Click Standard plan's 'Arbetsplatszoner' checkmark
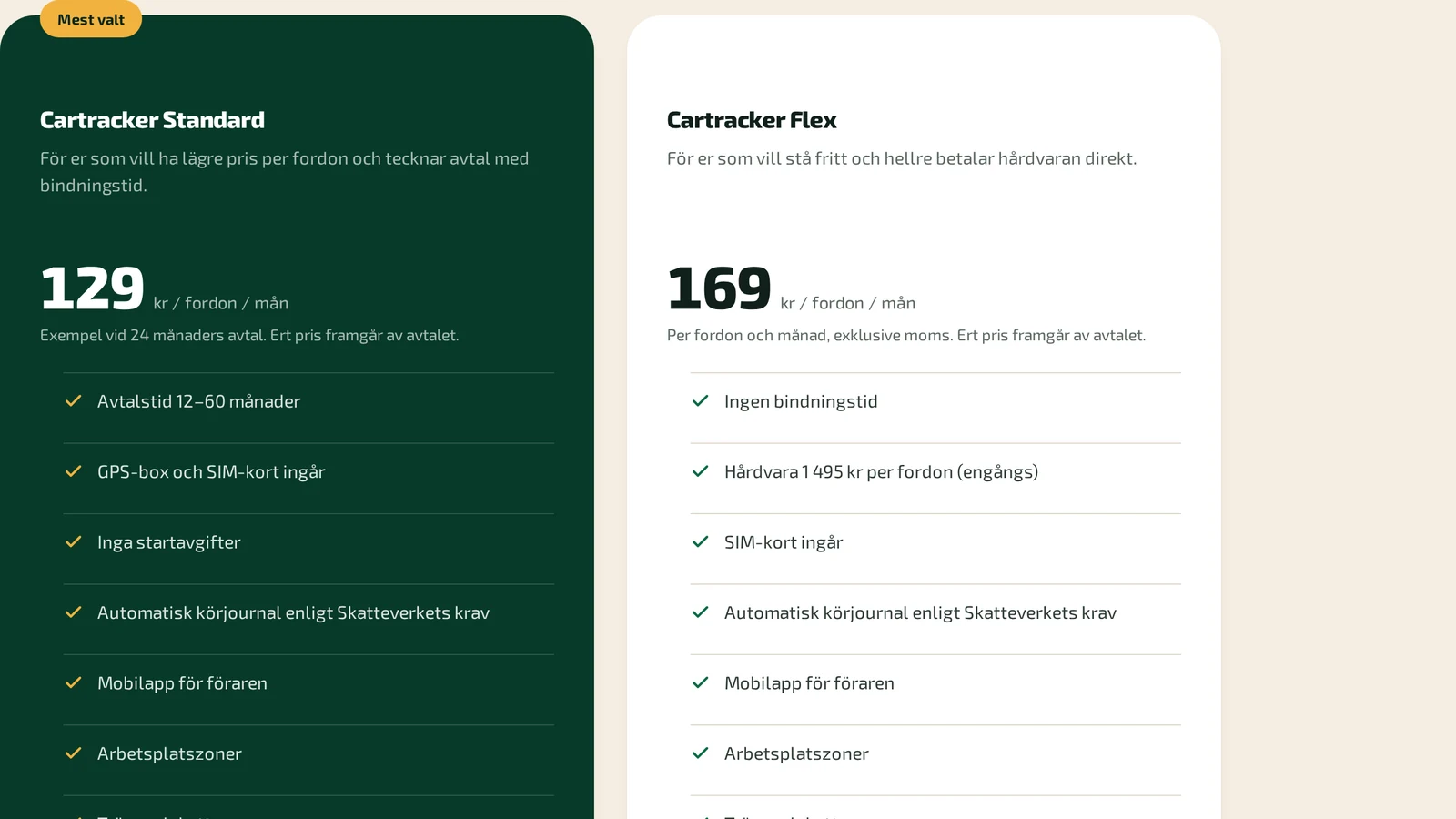1456x819 pixels. (74, 753)
